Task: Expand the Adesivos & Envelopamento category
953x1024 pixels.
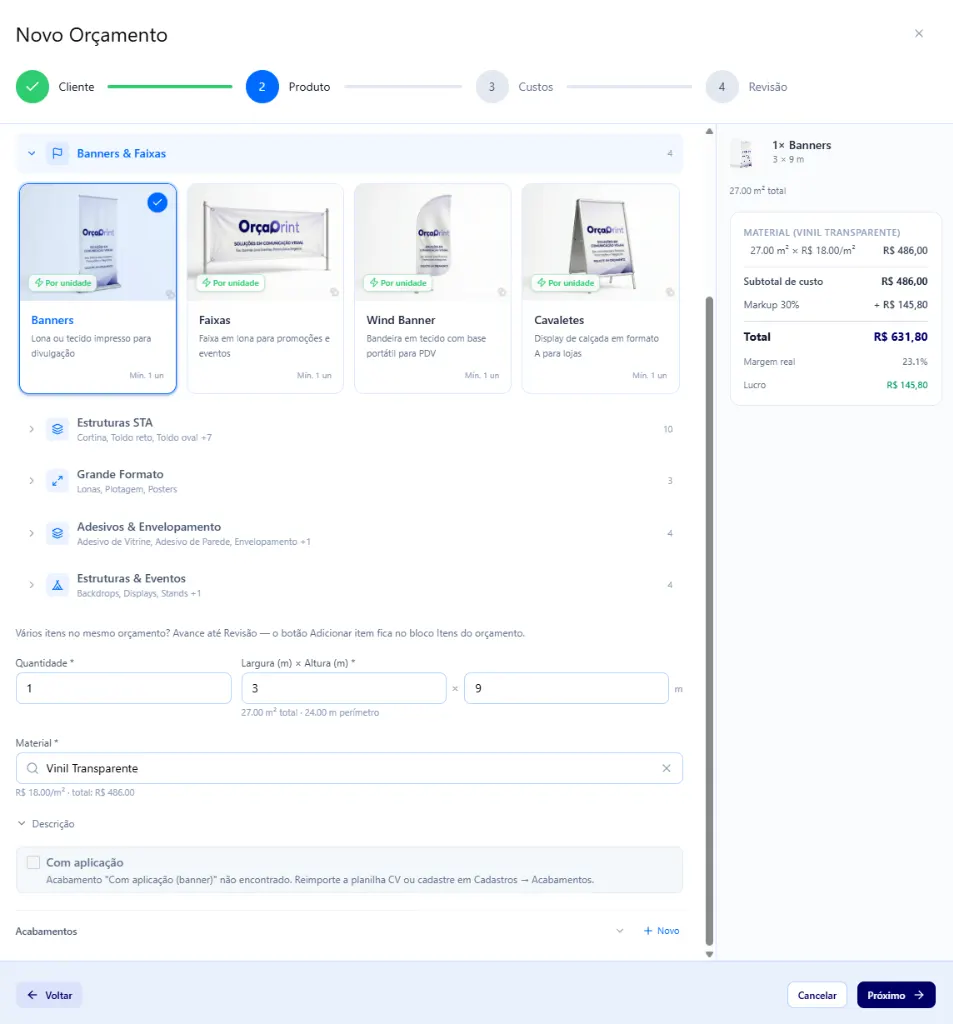Action: point(31,533)
